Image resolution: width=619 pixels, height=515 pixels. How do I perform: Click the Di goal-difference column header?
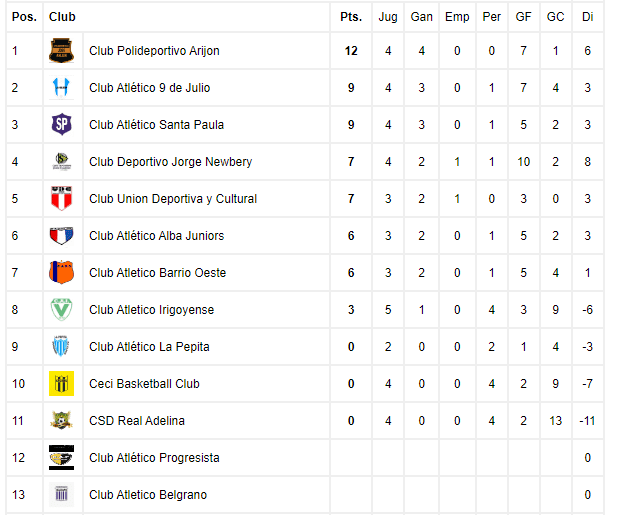(587, 17)
